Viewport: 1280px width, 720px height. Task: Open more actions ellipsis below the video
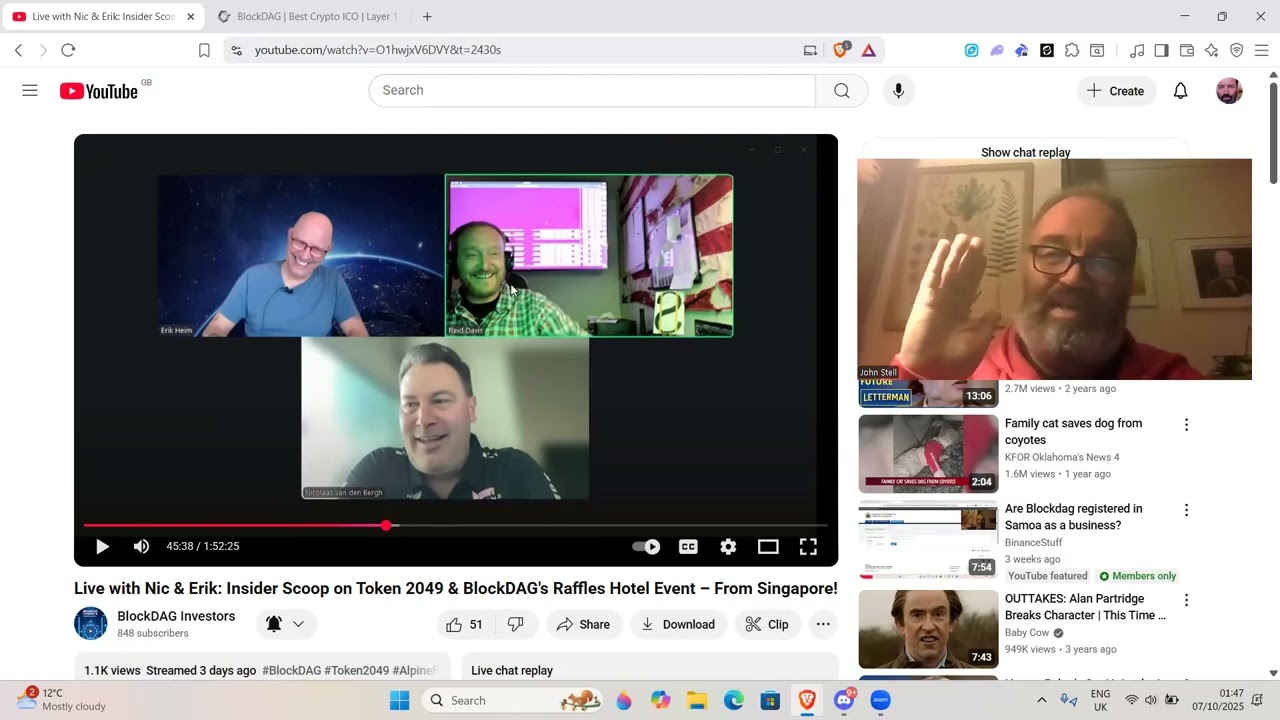(x=823, y=624)
